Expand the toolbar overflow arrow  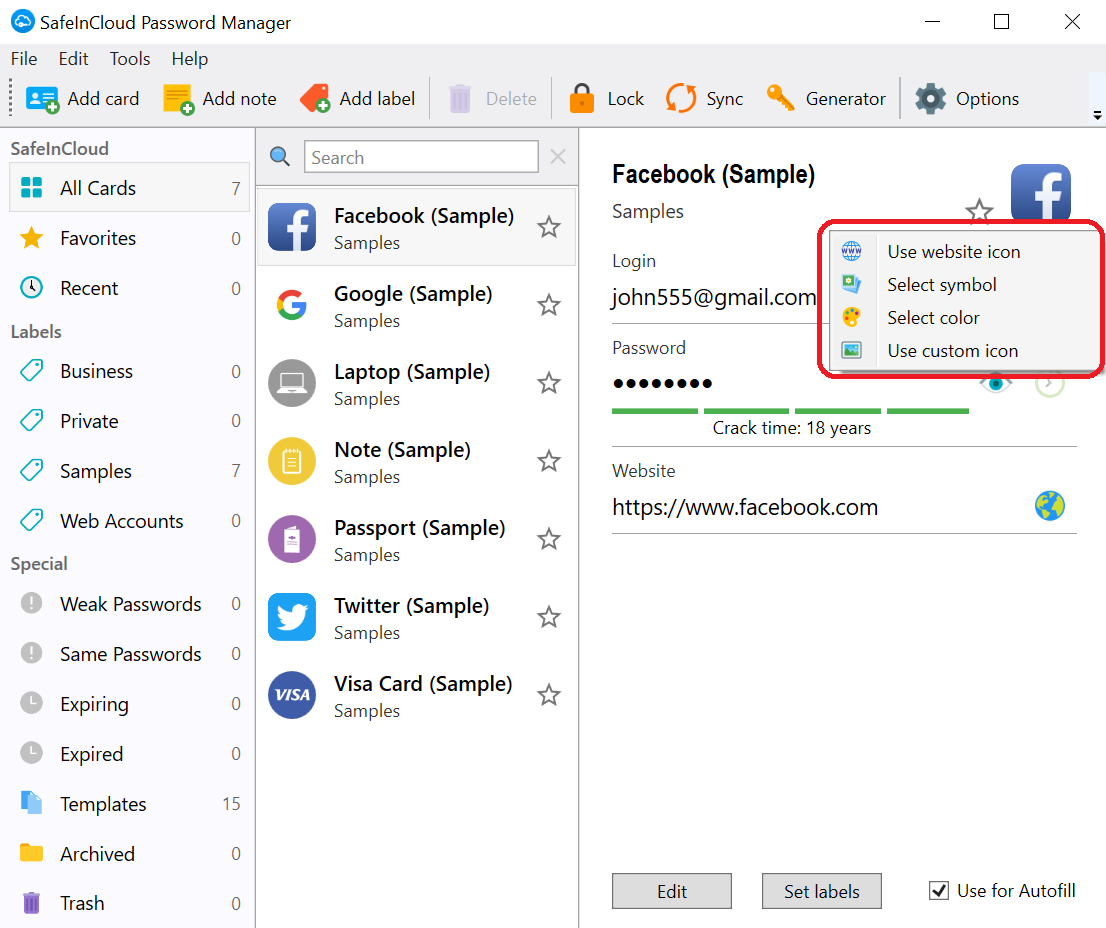1097,115
